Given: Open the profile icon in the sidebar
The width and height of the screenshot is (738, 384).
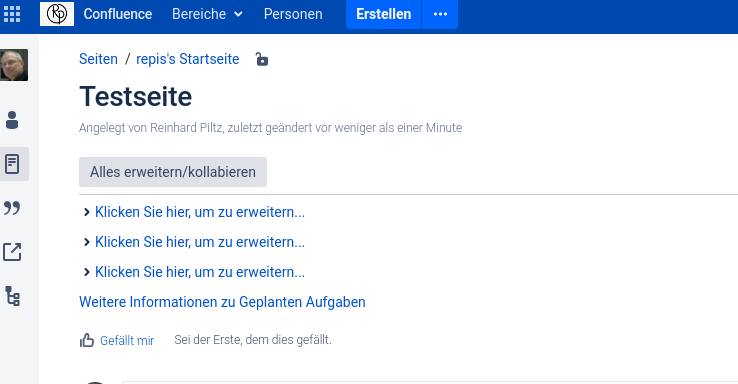Looking at the screenshot, I should point(12,120).
